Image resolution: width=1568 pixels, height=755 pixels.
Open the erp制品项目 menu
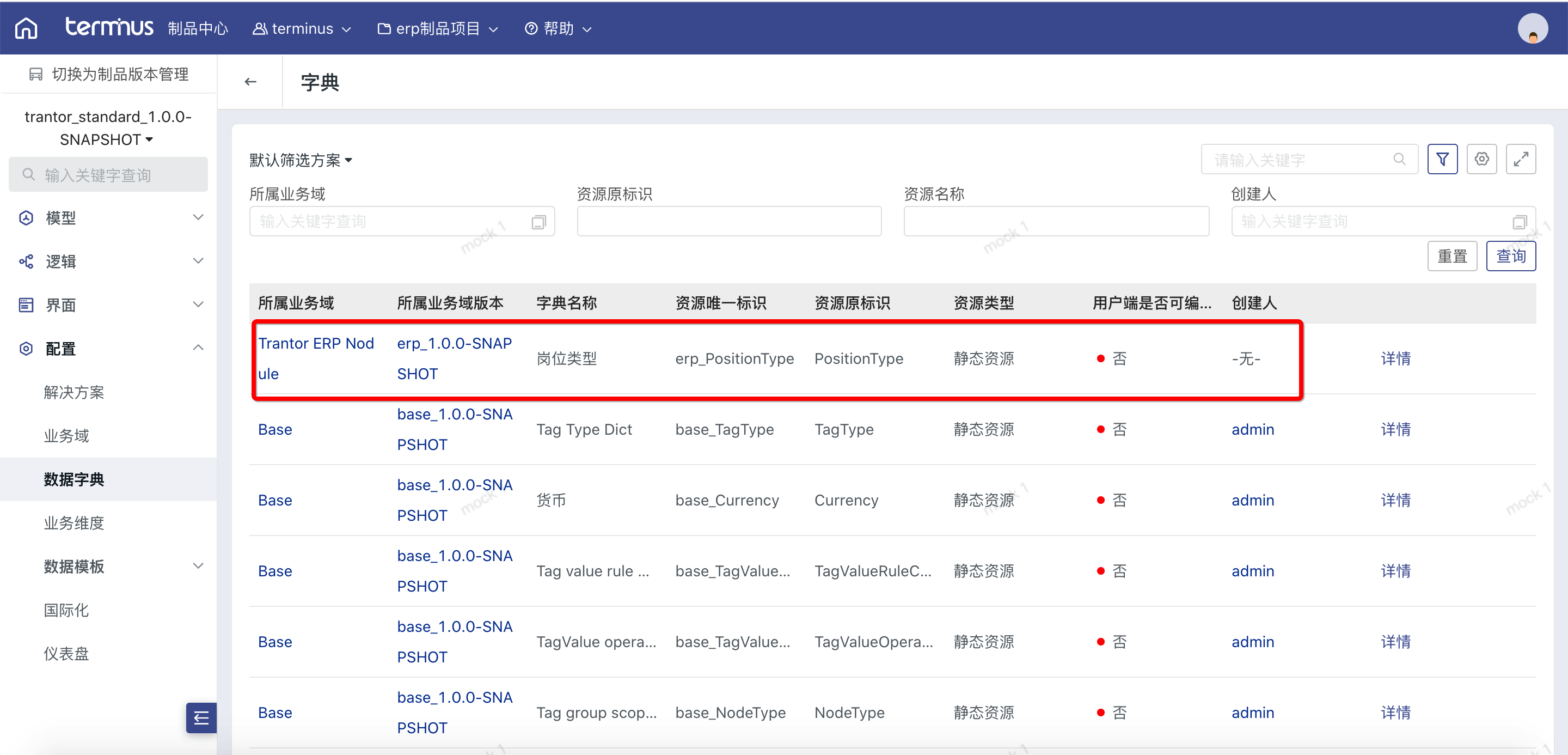coord(438,29)
